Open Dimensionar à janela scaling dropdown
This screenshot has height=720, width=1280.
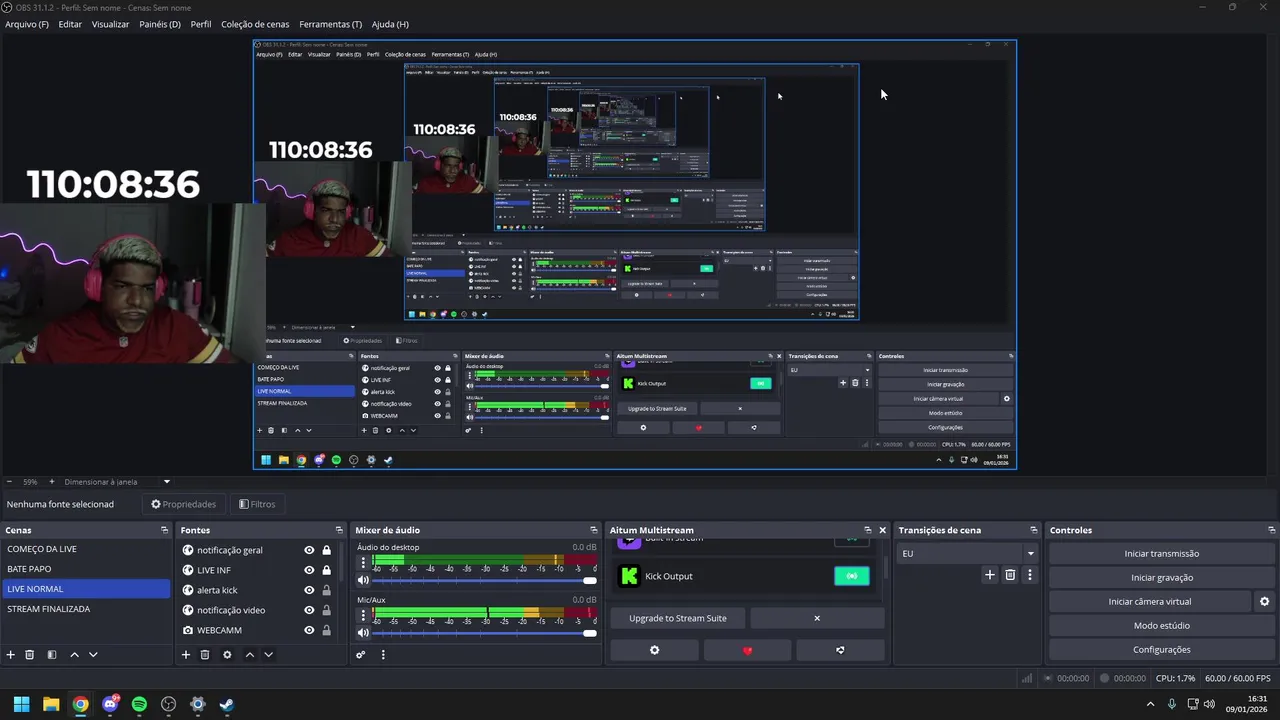(x=118, y=482)
